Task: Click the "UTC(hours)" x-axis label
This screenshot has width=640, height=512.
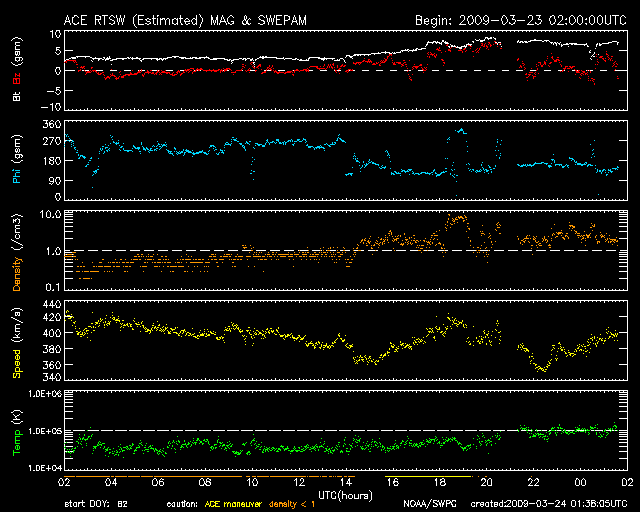Action: (345, 496)
